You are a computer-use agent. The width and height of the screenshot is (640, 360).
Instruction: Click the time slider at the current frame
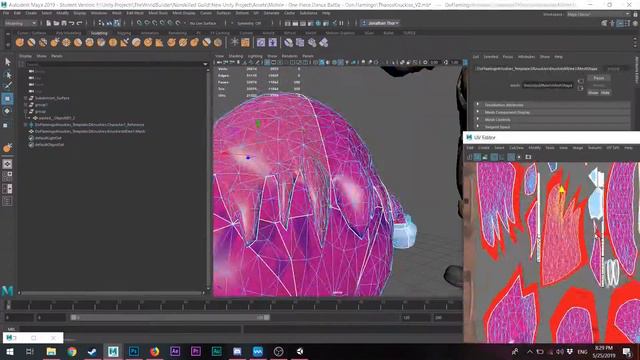(8, 305)
